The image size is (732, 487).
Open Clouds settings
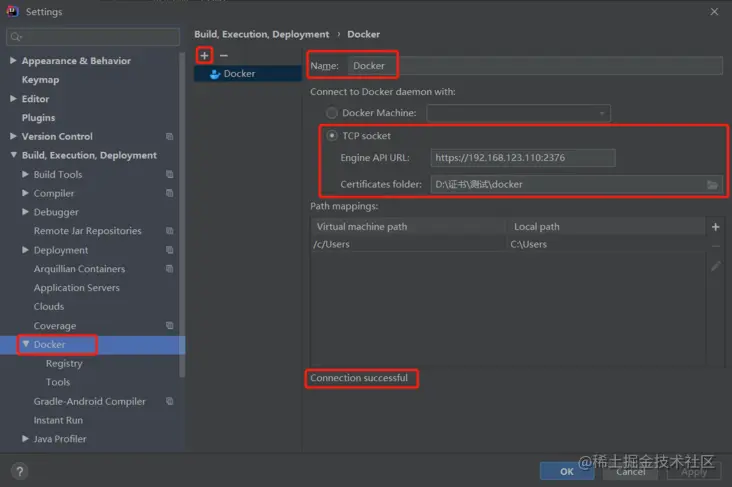[x=49, y=307]
